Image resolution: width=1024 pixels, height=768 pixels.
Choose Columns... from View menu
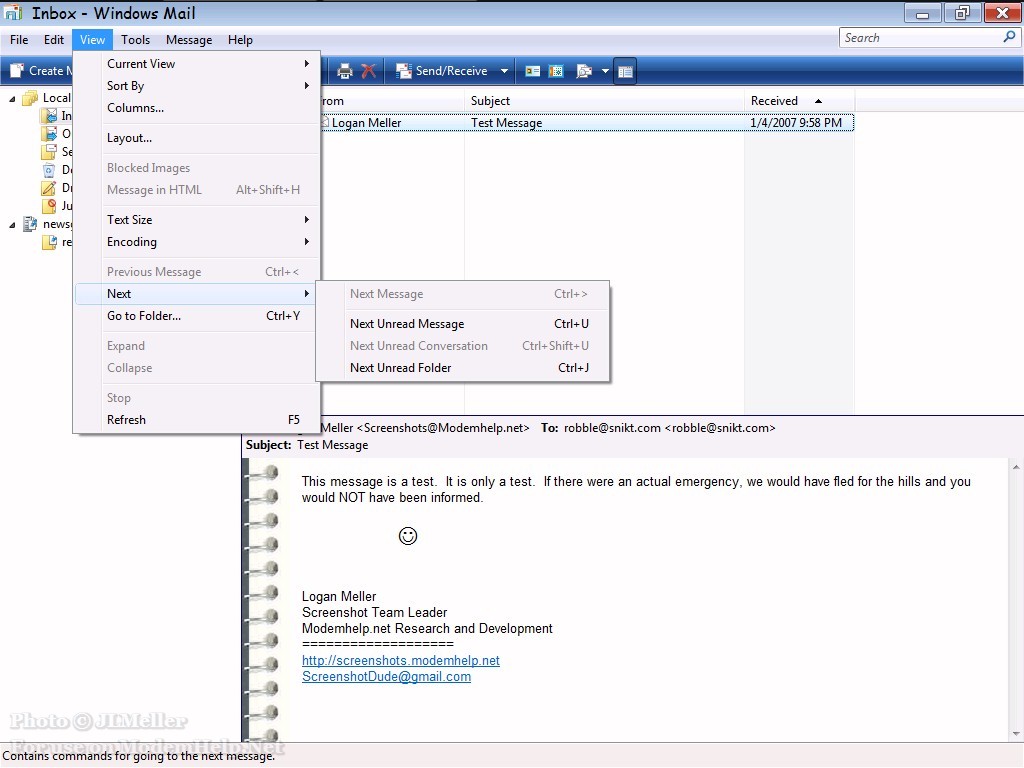(x=196, y=108)
